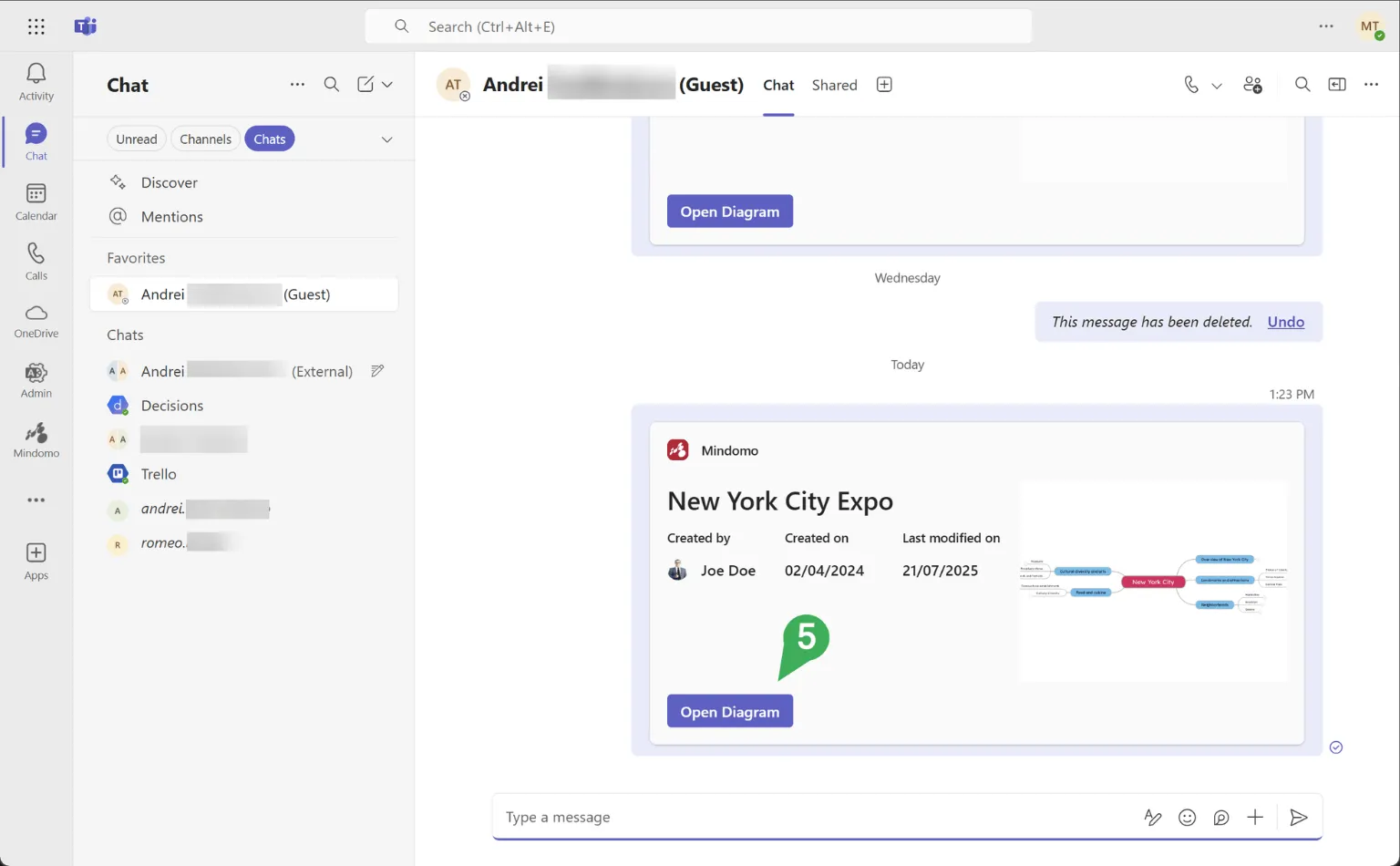Open the Activity feed in sidebar
Viewport: 1400px width, 866px height.
point(36,81)
